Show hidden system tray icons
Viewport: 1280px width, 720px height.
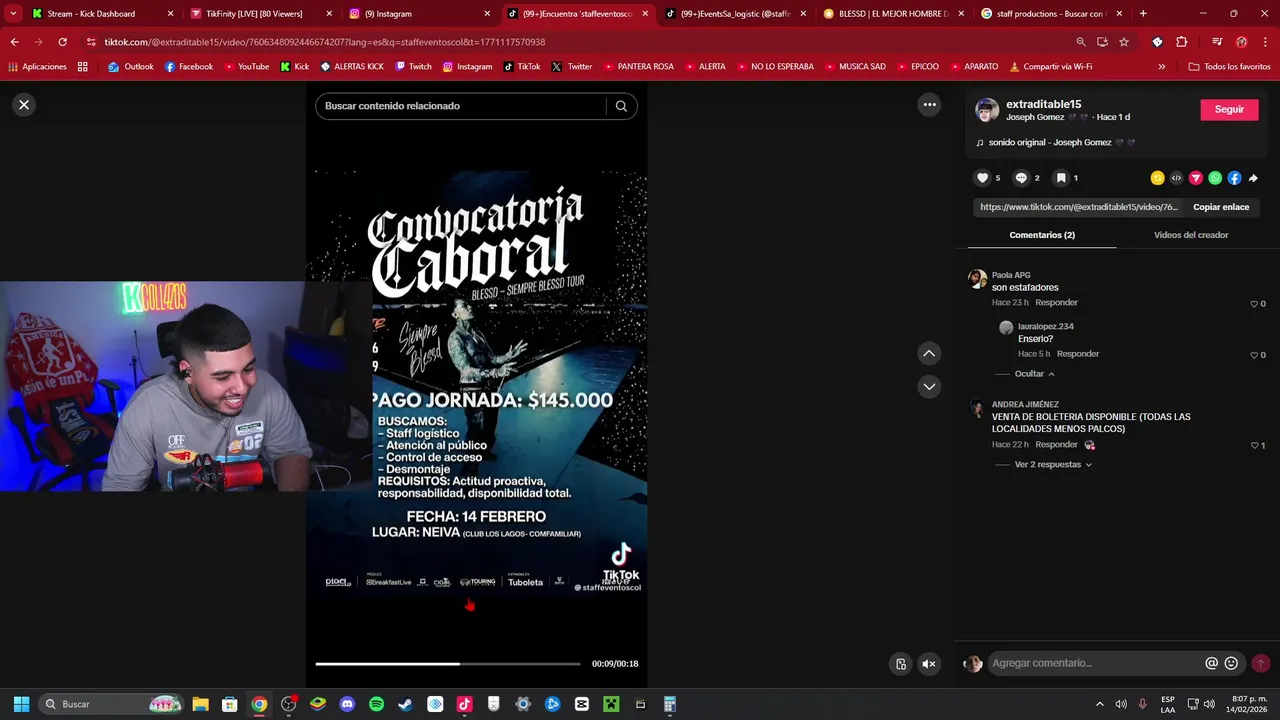click(x=1100, y=704)
